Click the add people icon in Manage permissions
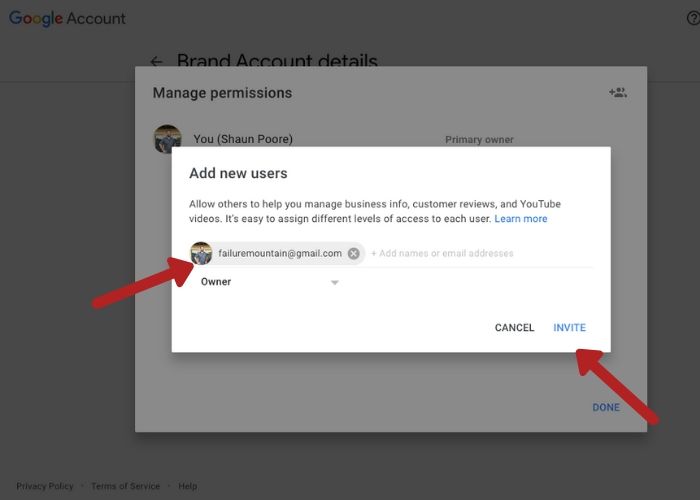The image size is (700, 500). (x=618, y=92)
